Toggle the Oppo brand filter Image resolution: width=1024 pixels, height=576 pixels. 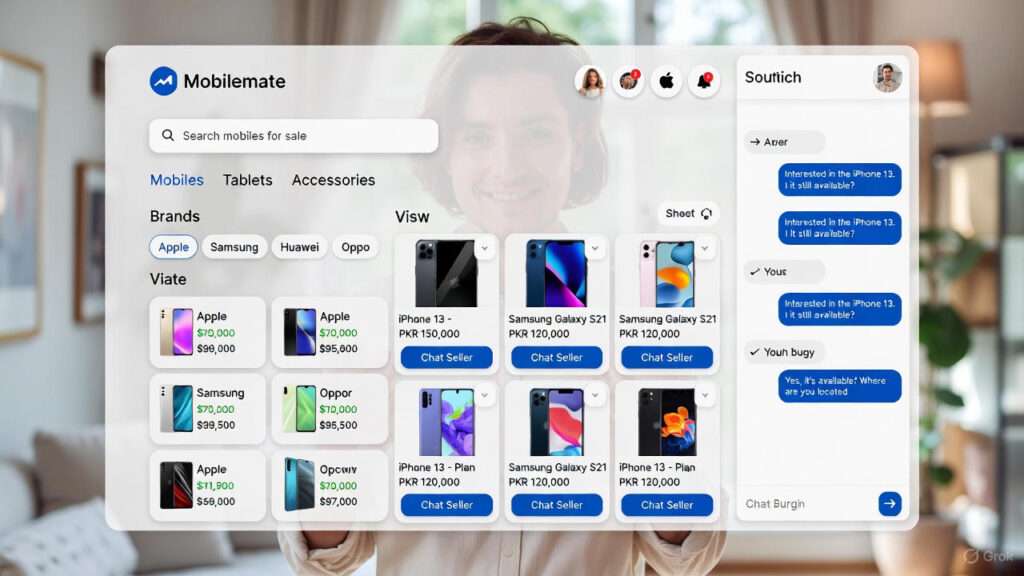point(356,247)
